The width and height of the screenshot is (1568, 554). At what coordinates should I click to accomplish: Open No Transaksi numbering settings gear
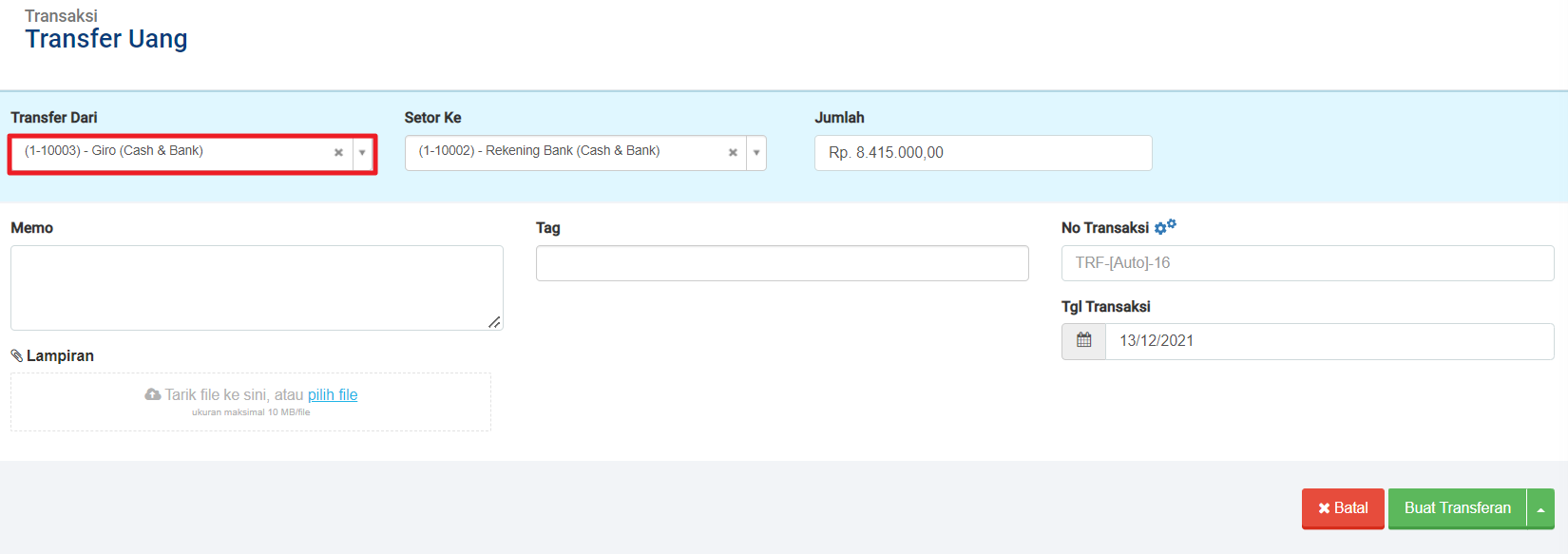1165,227
